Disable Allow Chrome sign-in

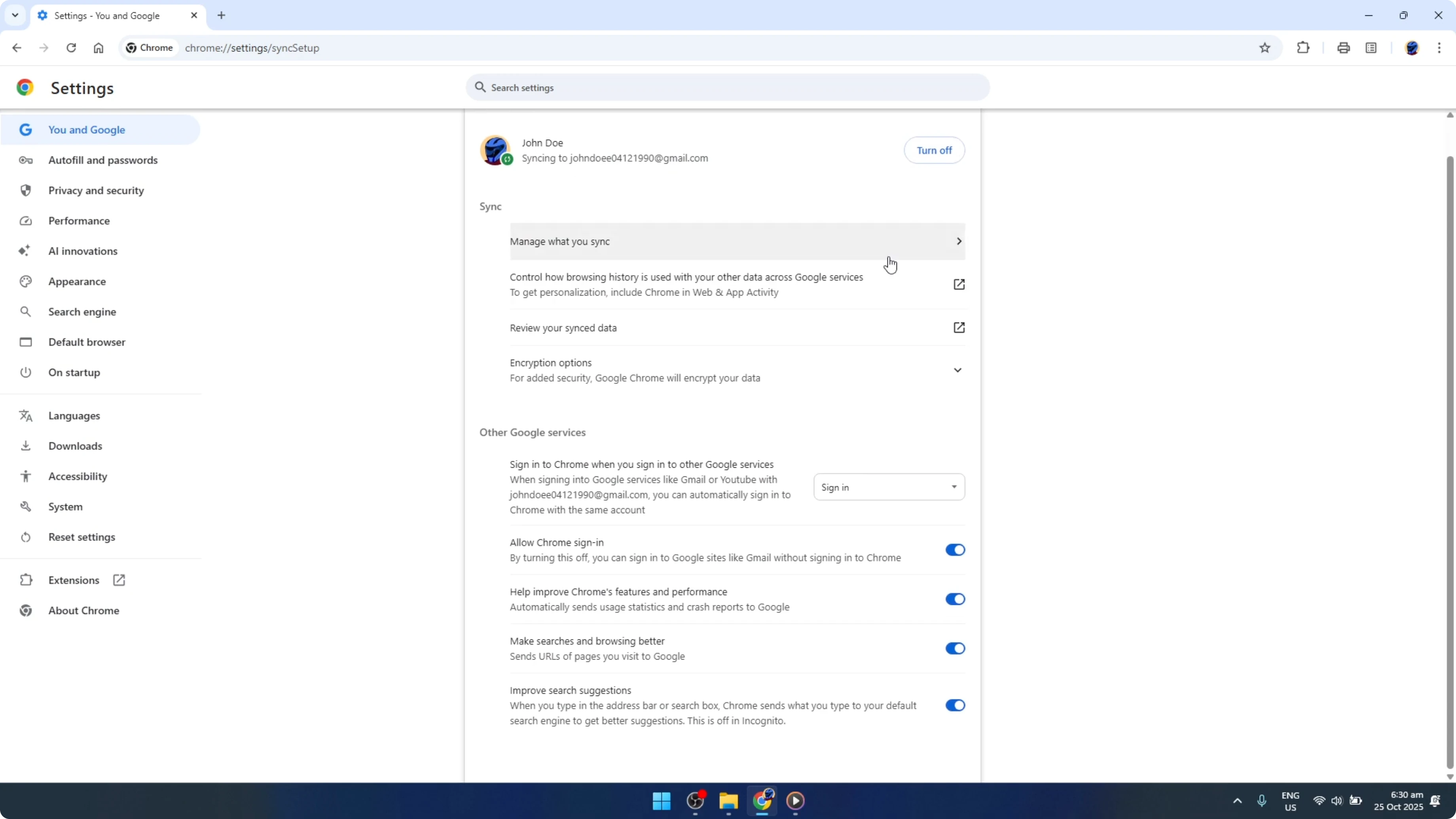955,550
